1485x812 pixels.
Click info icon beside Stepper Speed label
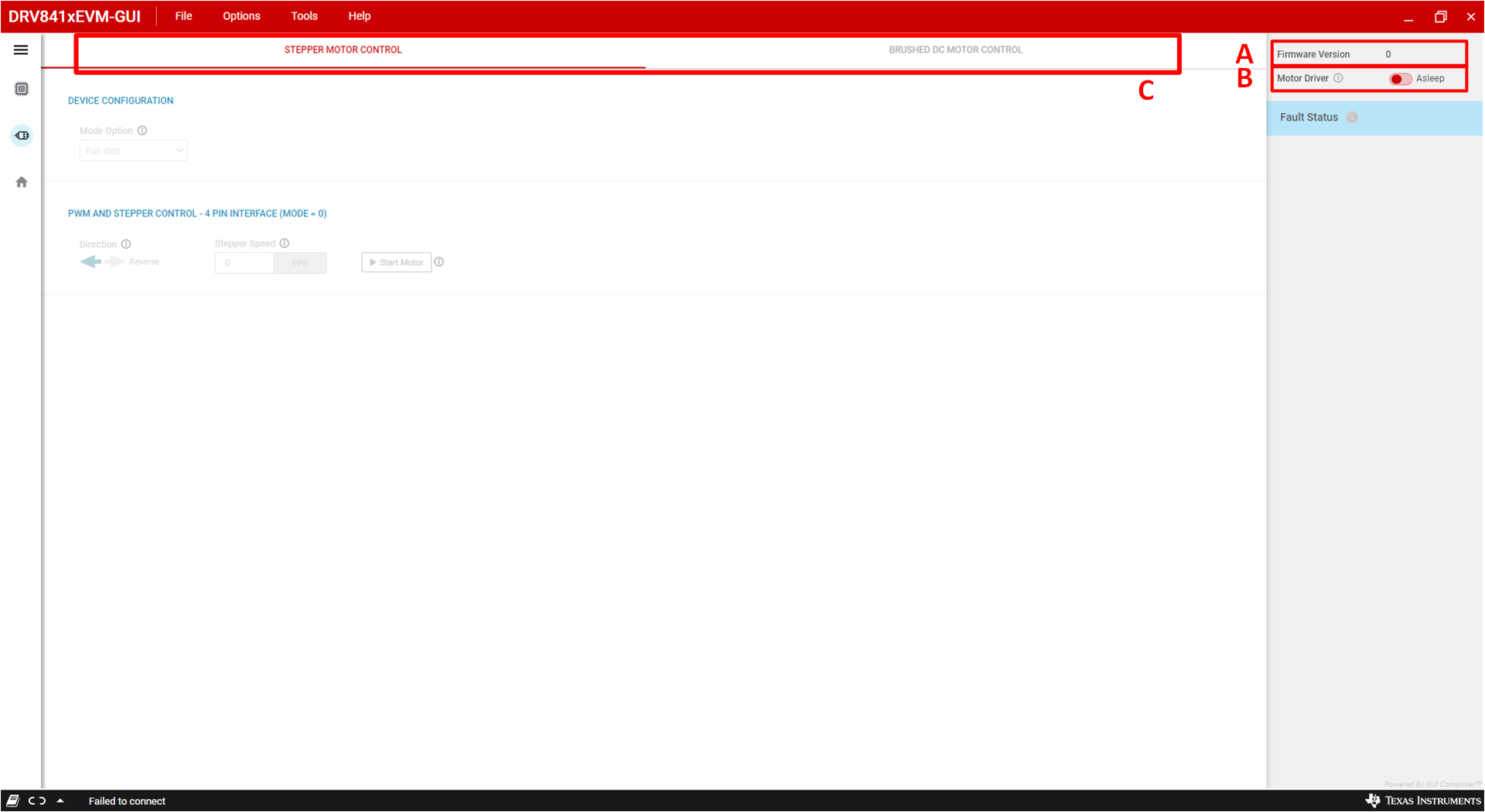pos(285,244)
